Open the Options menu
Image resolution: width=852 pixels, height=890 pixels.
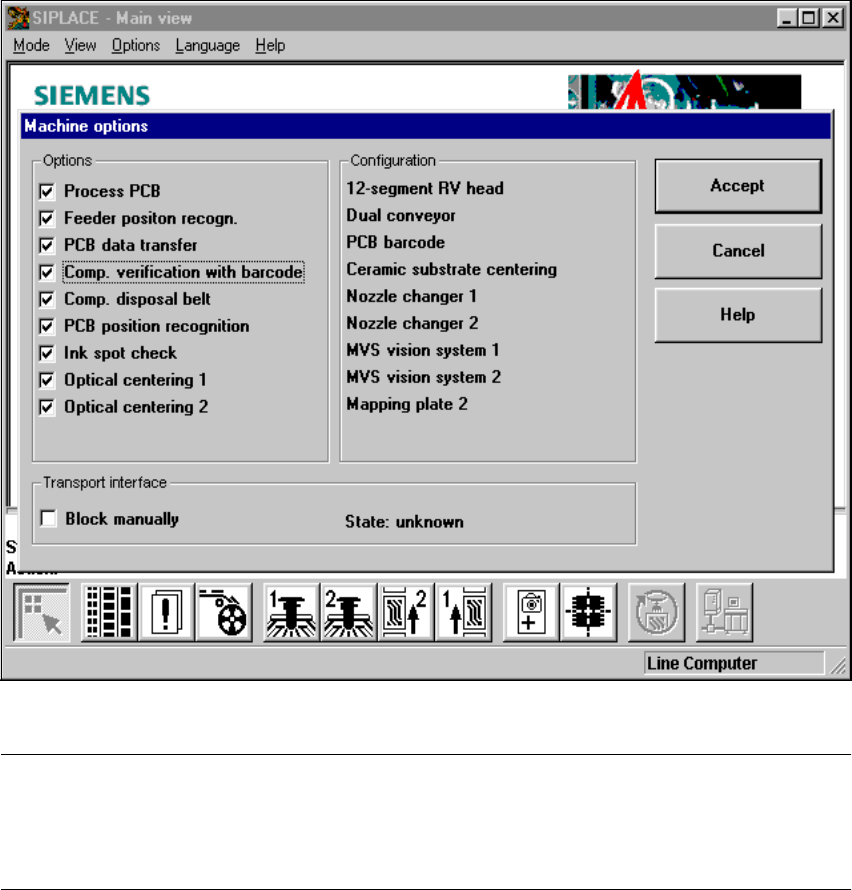(x=136, y=45)
